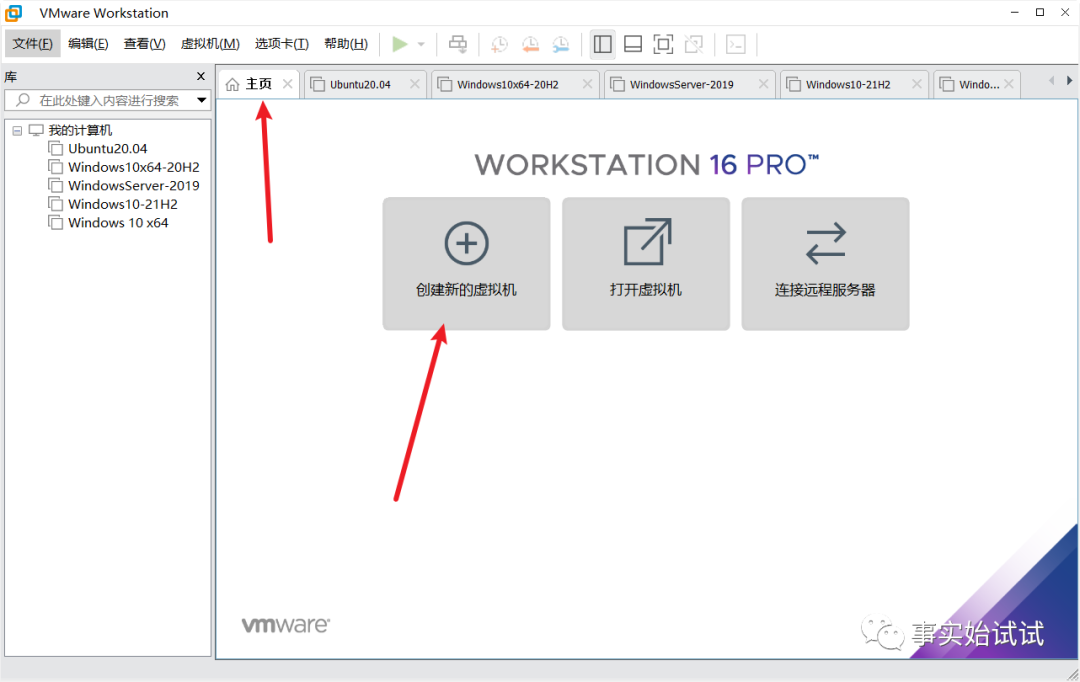Click the home icon on 主页 tab
Viewport: 1080px width, 682px height.
point(233,84)
